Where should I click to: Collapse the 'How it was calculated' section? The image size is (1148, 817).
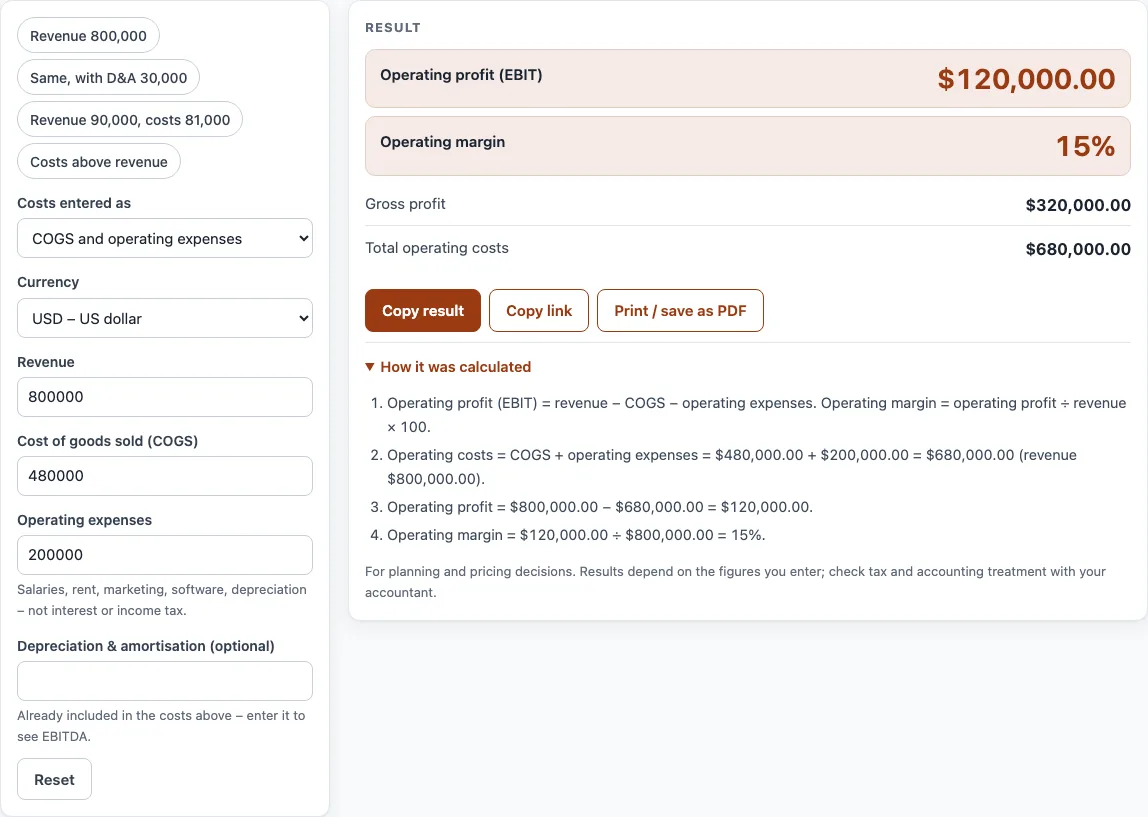pos(448,367)
